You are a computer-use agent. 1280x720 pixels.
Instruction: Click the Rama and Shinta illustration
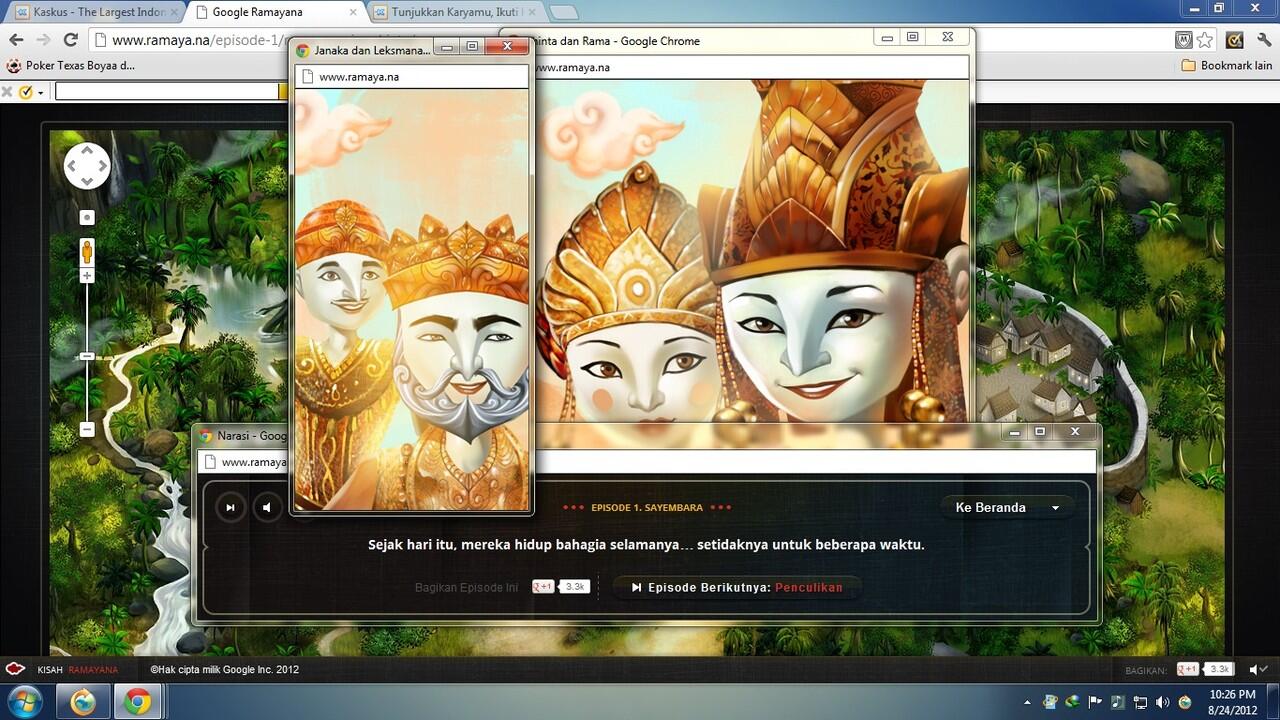click(x=752, y=250)
